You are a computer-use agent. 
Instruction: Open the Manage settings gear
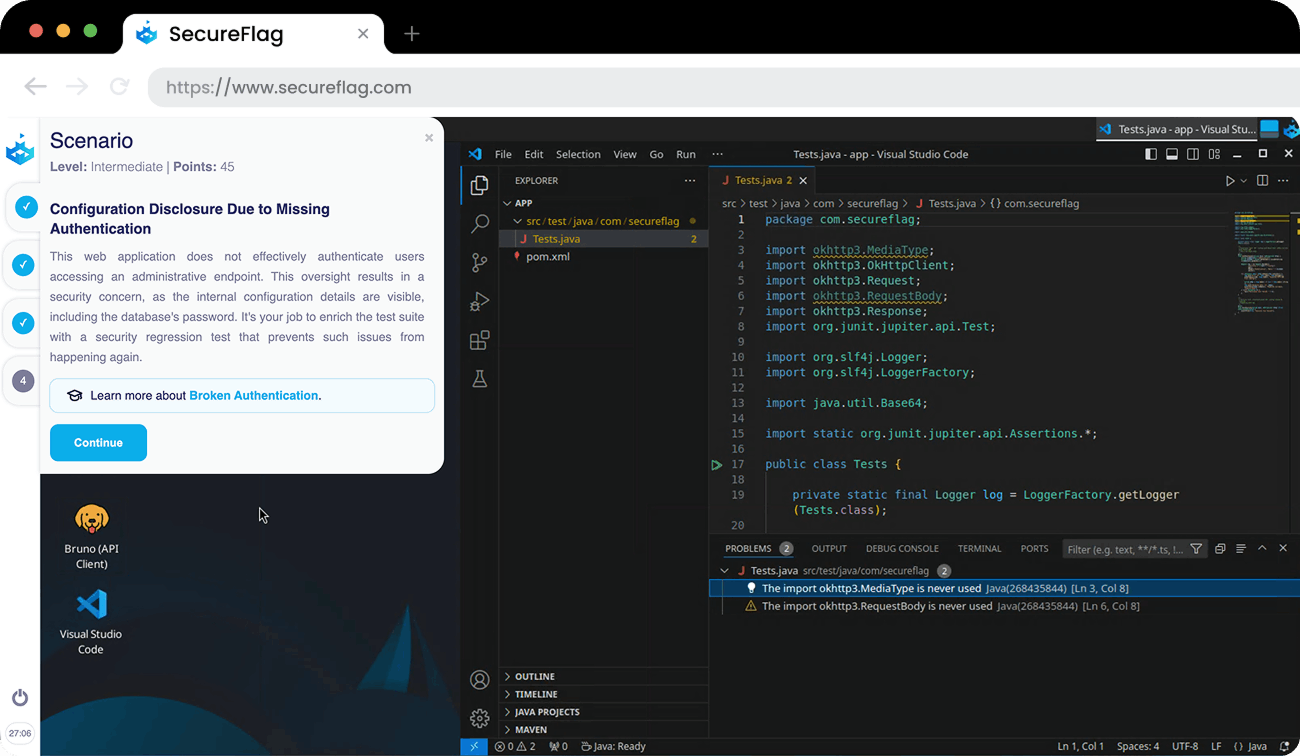tap(479, 718)
